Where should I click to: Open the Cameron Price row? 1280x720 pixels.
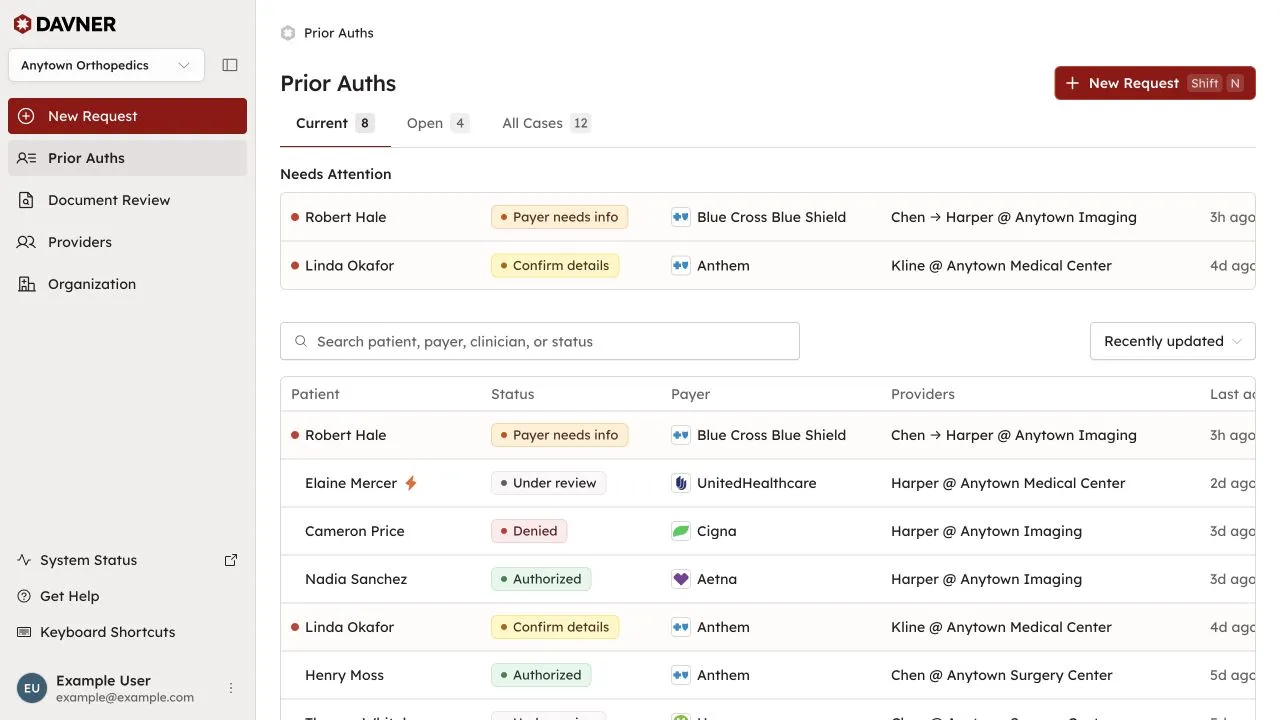click(767, 531)
